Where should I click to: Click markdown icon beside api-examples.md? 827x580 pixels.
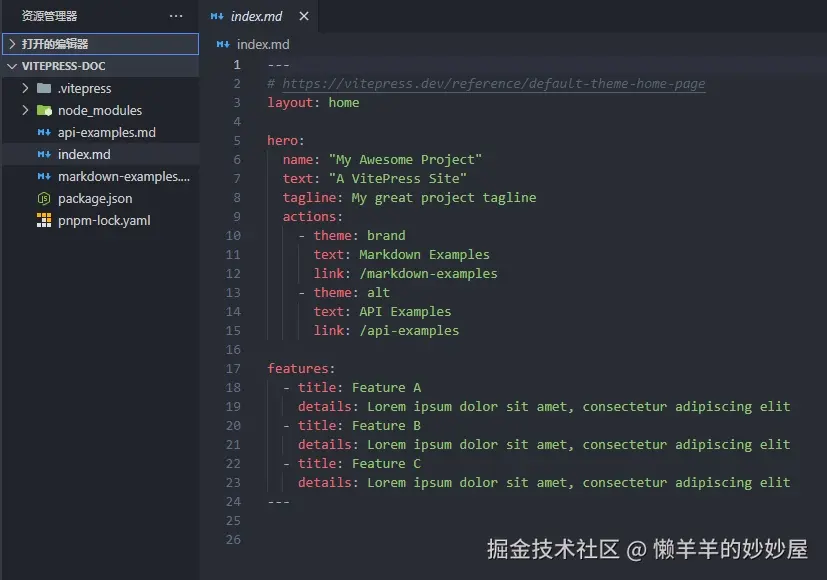pyautogui.click(x=44, y=132)
